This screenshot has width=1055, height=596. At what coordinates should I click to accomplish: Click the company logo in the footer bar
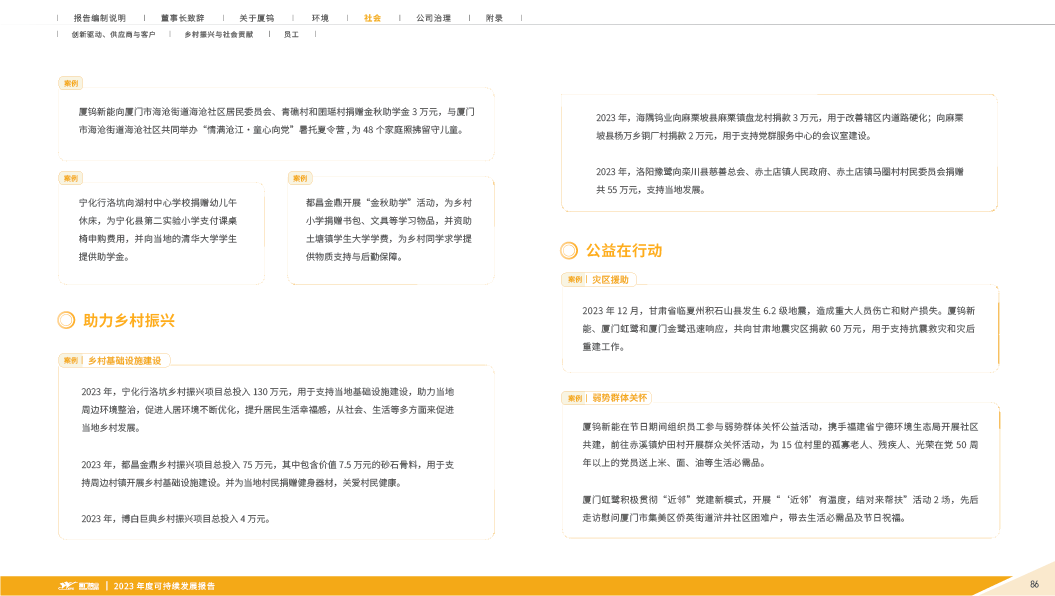click(78, 585)
